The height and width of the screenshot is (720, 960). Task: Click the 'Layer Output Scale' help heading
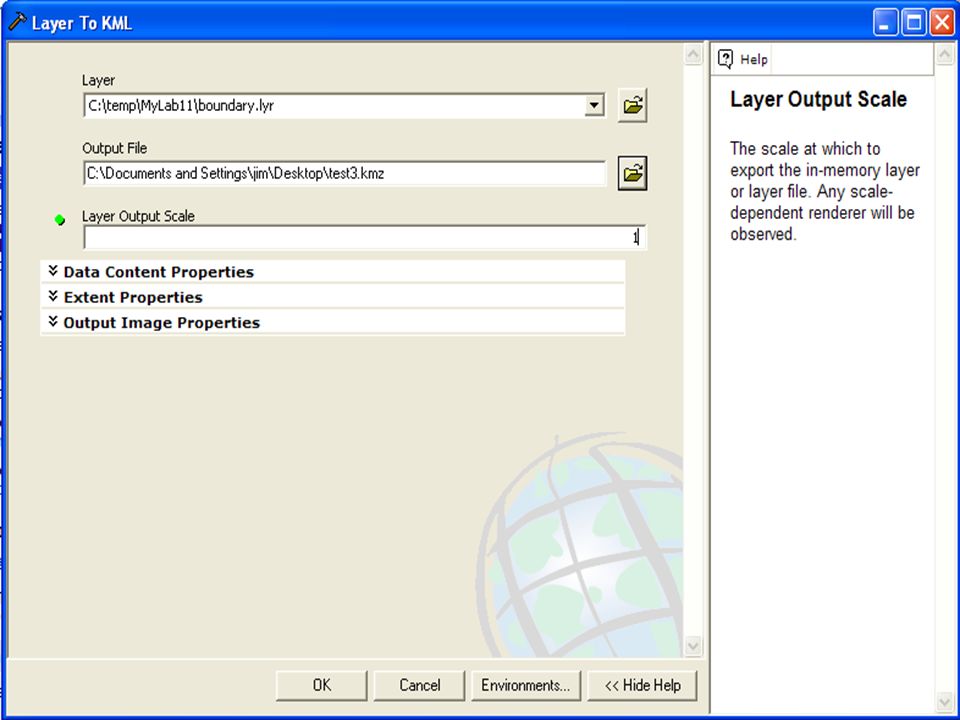[x=818, y=99]
